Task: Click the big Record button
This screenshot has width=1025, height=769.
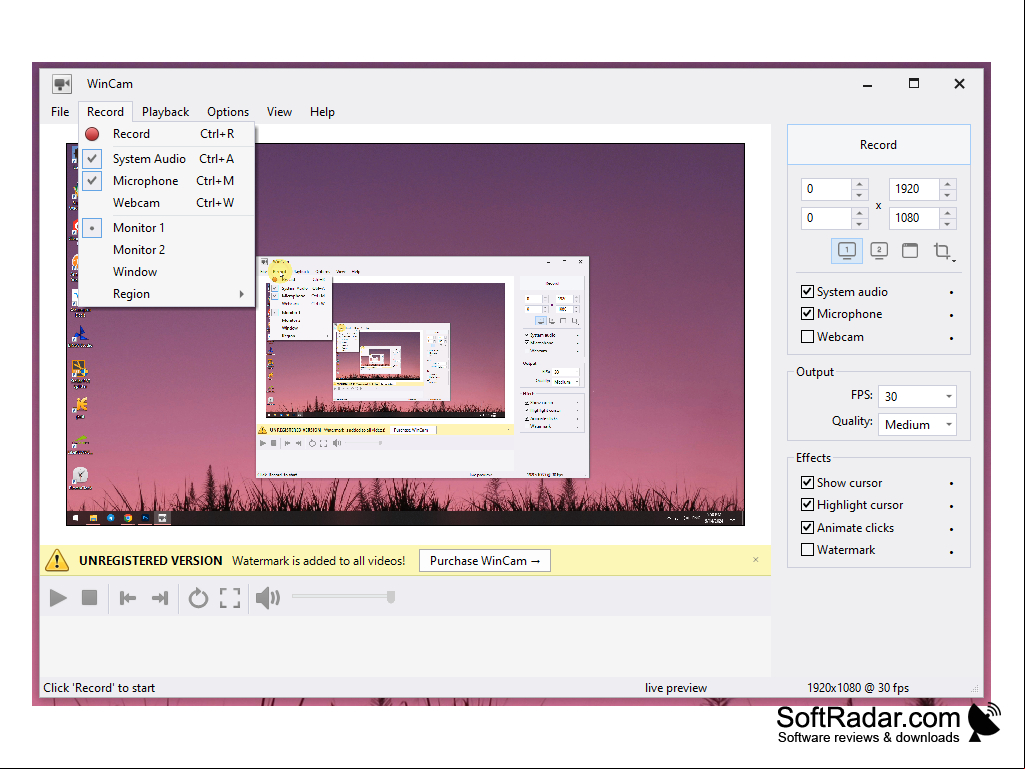Action: 879,145
